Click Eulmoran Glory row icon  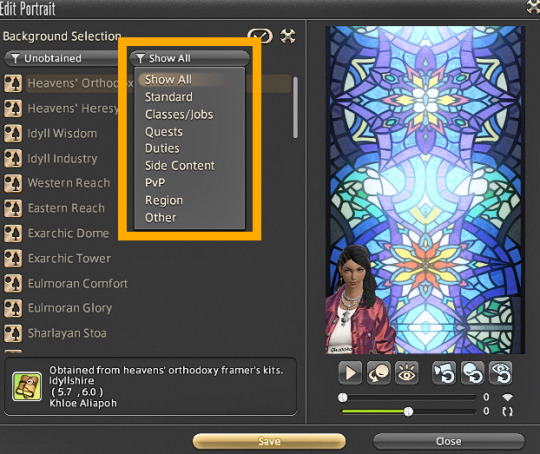point(13,308)
